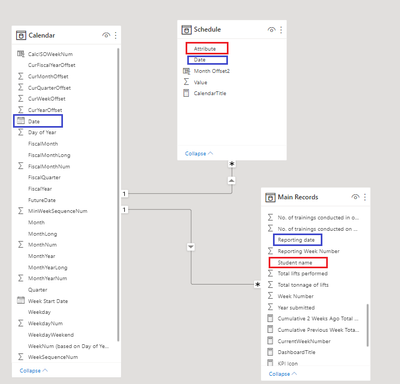Click the Main Records table scrollbar
The image size is (400, 384).
(x=368, y=325)
